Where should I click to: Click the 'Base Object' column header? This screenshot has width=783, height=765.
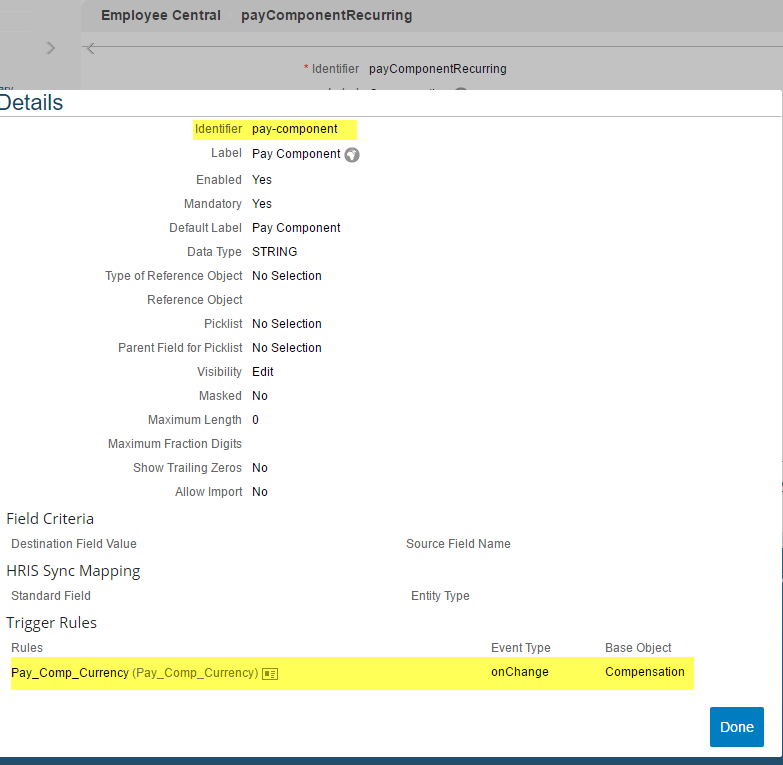638,648
